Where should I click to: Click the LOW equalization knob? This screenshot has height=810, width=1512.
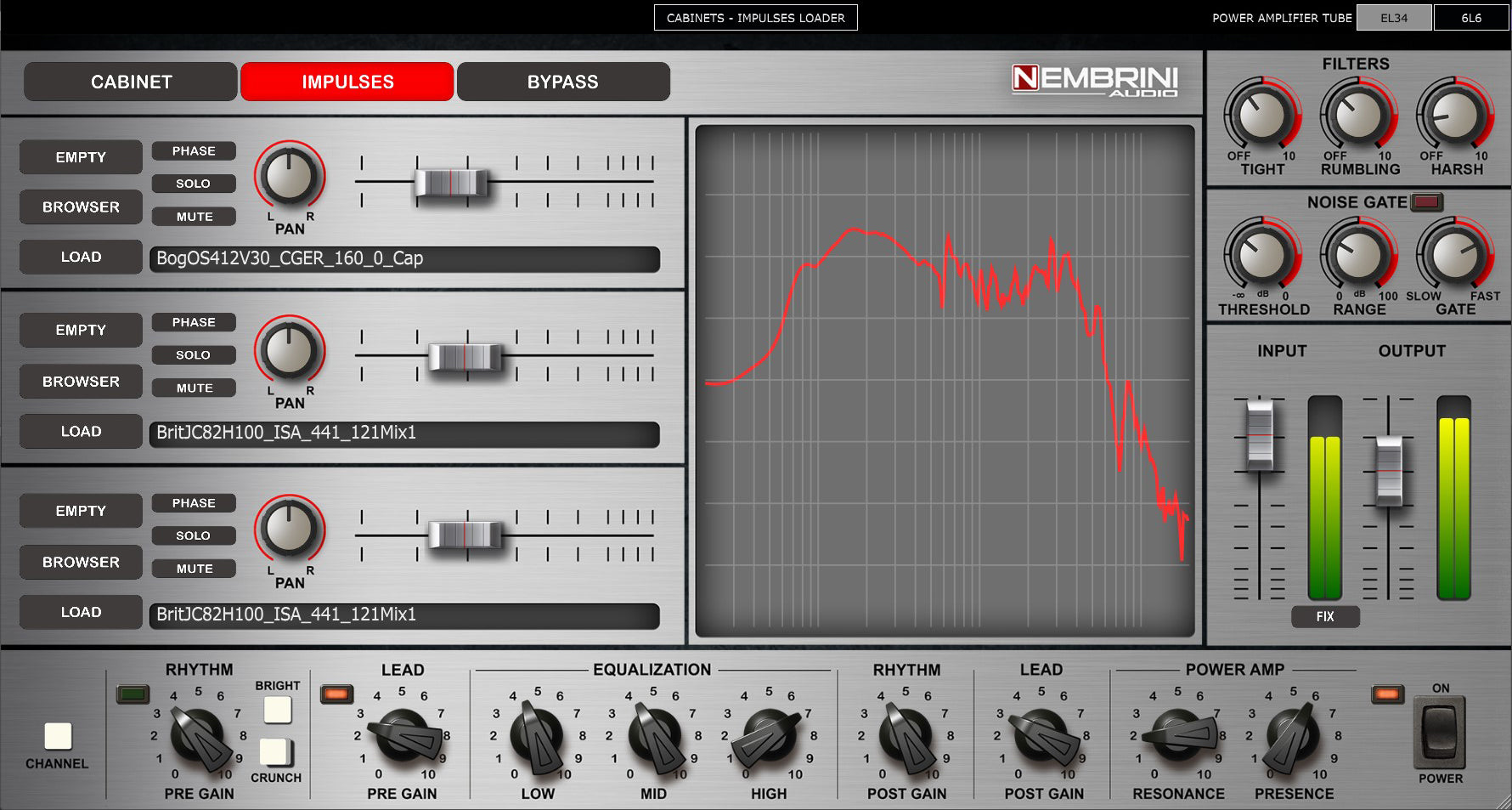[x=537, y=737]
